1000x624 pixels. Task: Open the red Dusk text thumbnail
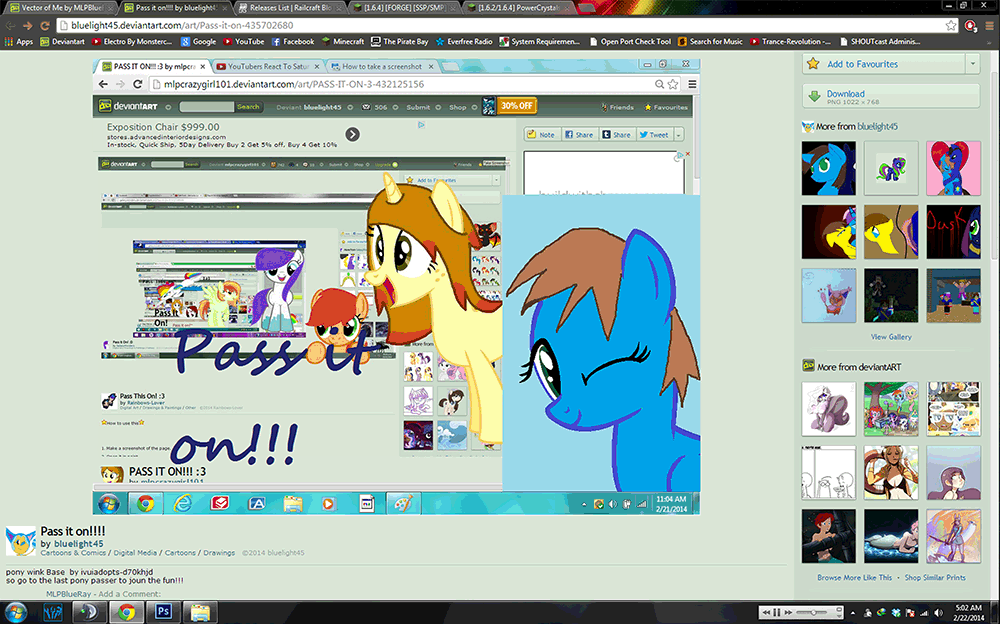tap(953, 232)
